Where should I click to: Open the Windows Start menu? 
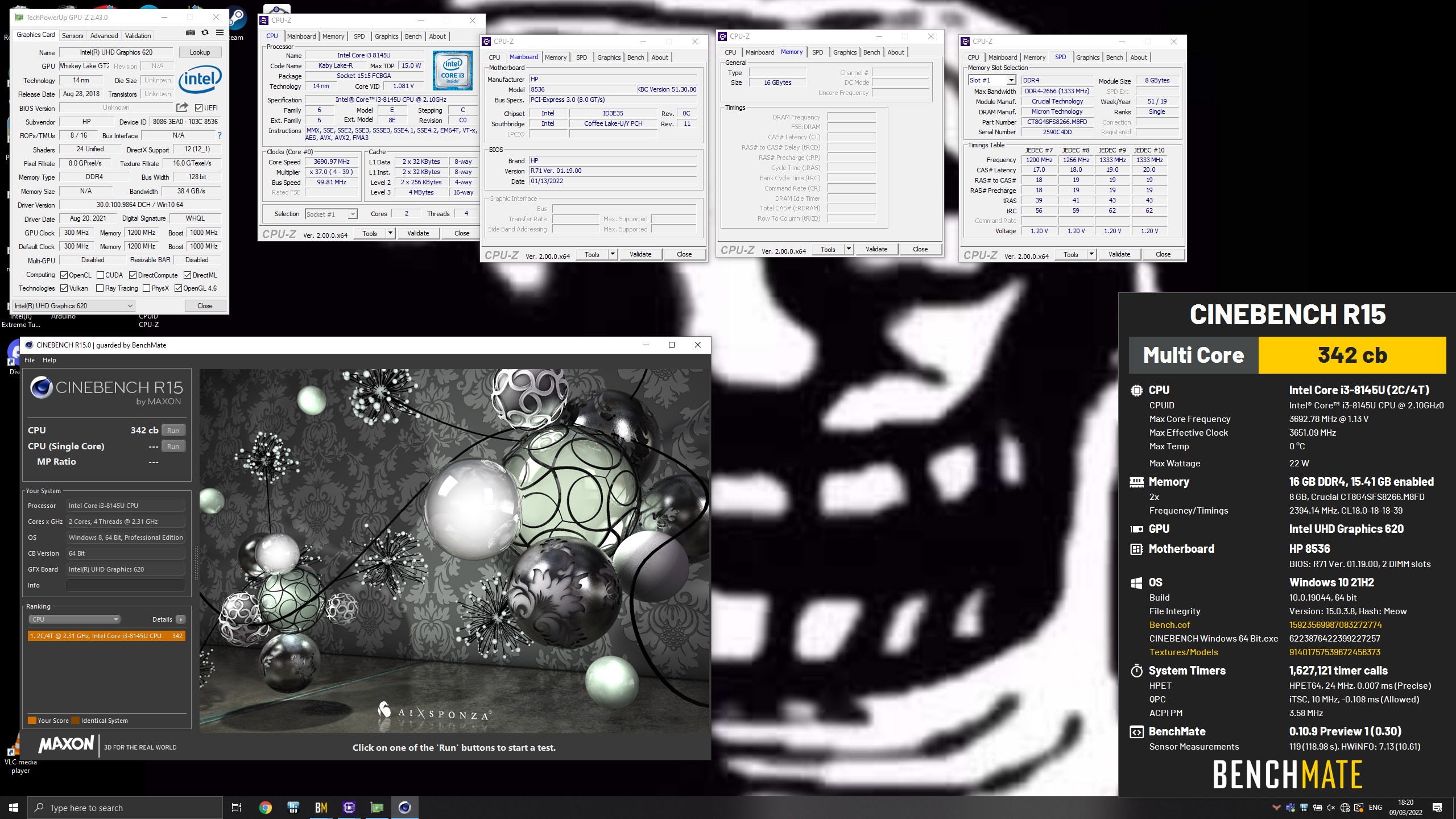(x=14, y=808)
